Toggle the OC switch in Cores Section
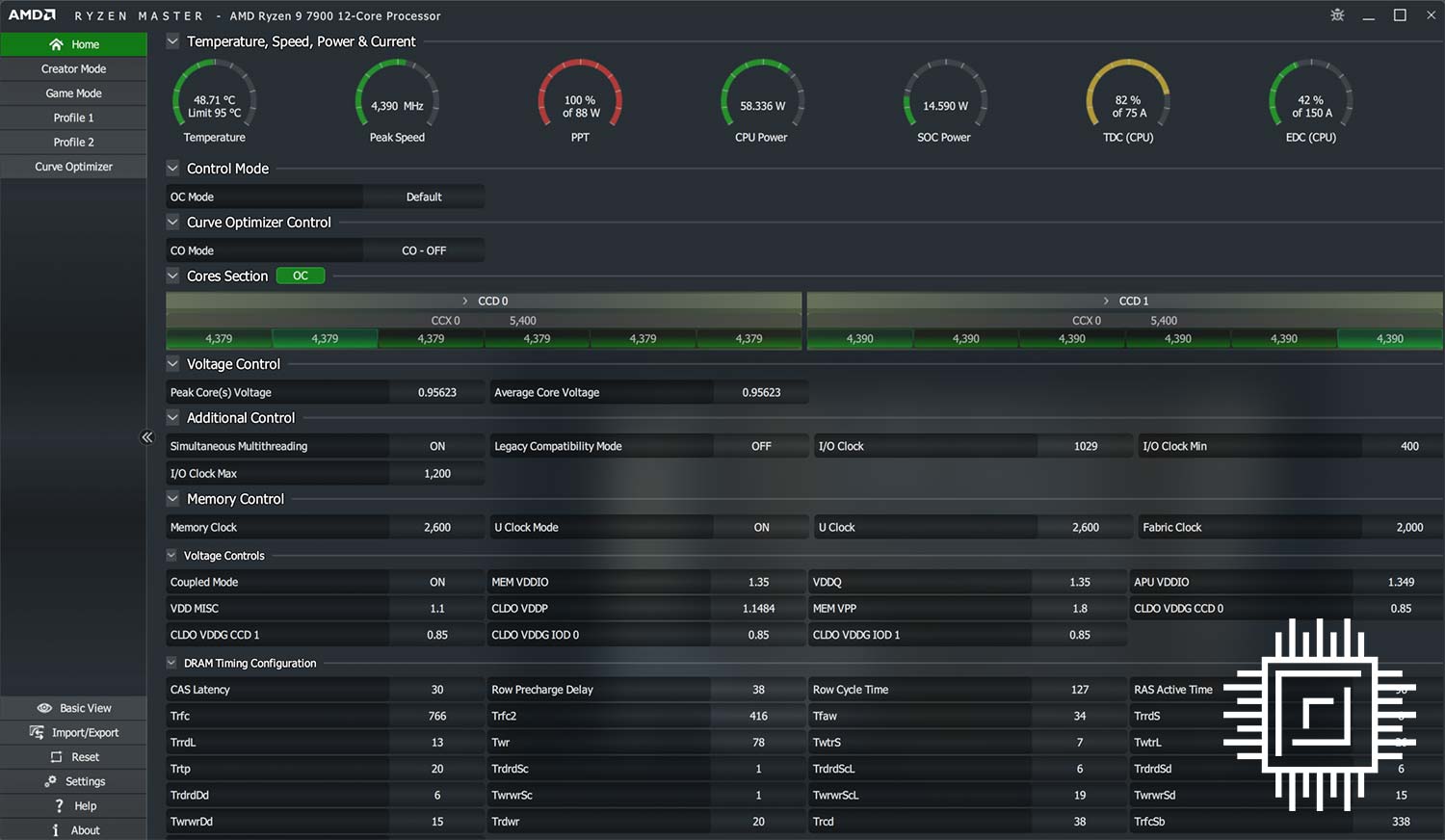The height and width of the screenshot is (840, 1445). point(301,276)
